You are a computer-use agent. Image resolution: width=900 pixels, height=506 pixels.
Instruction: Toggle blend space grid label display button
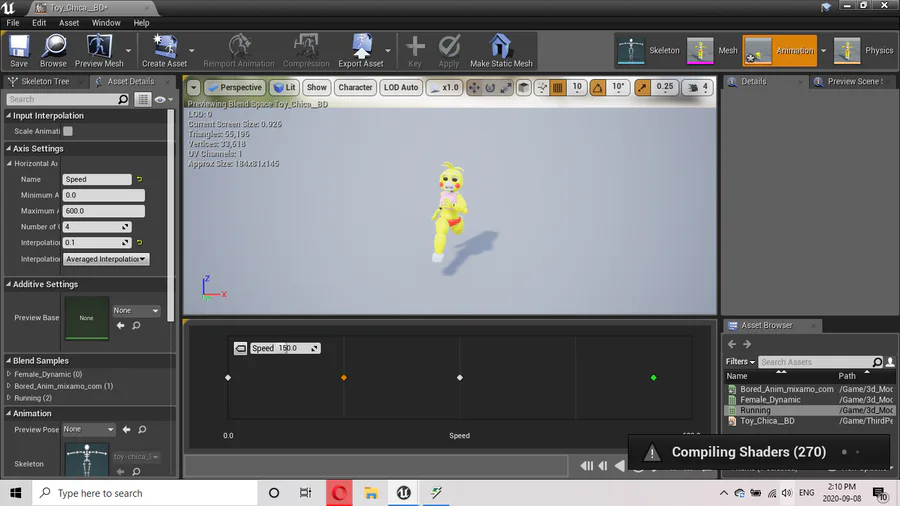point(240,348)
